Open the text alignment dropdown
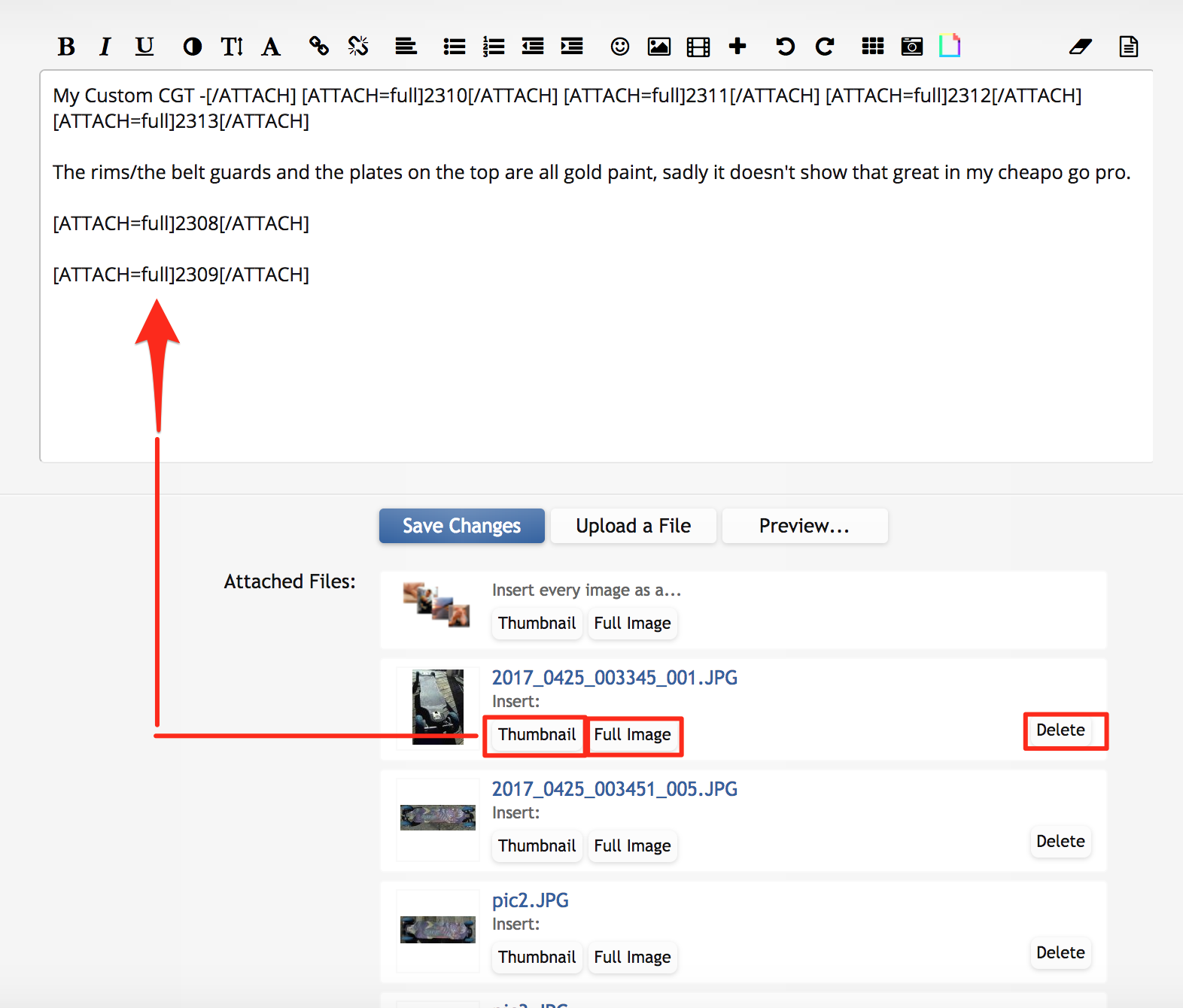Viewport: 1183px width, 1008px height. 406,47
